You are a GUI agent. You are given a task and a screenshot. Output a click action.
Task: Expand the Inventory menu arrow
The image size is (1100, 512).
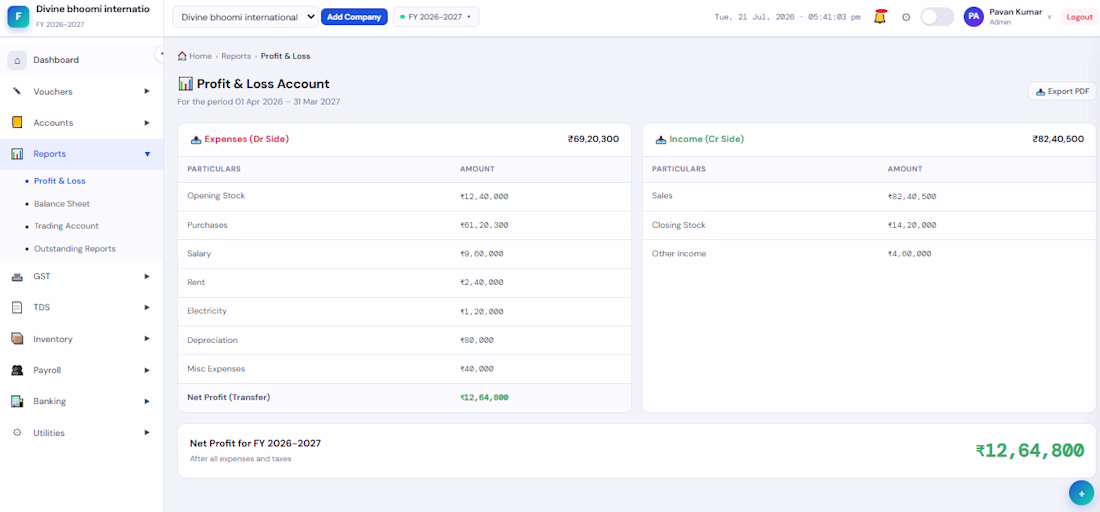tap(147, 339)
